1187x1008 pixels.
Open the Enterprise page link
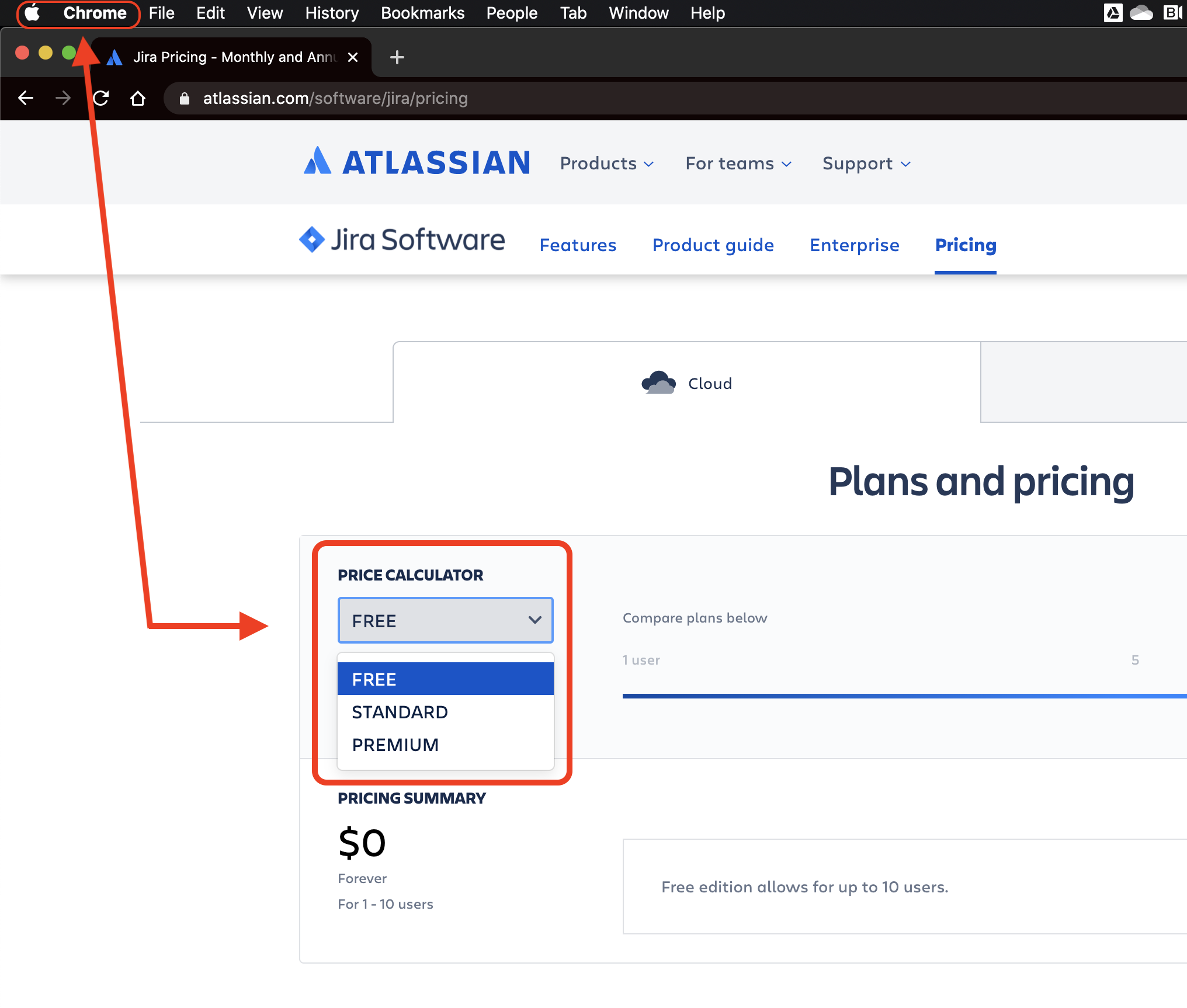pyautogui.click(x=854, y=245)
